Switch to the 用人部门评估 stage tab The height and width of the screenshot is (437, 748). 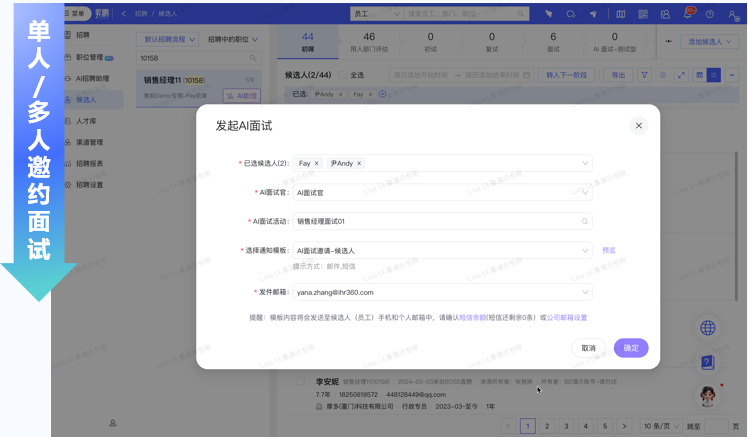click(x=369, y=42)
